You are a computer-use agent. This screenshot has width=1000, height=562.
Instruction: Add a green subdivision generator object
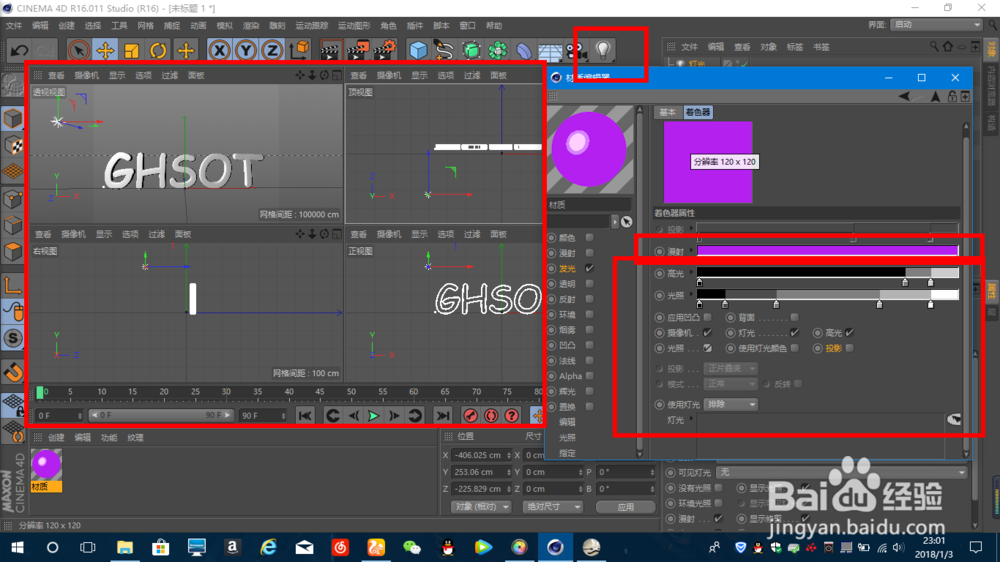click(471, 50)
